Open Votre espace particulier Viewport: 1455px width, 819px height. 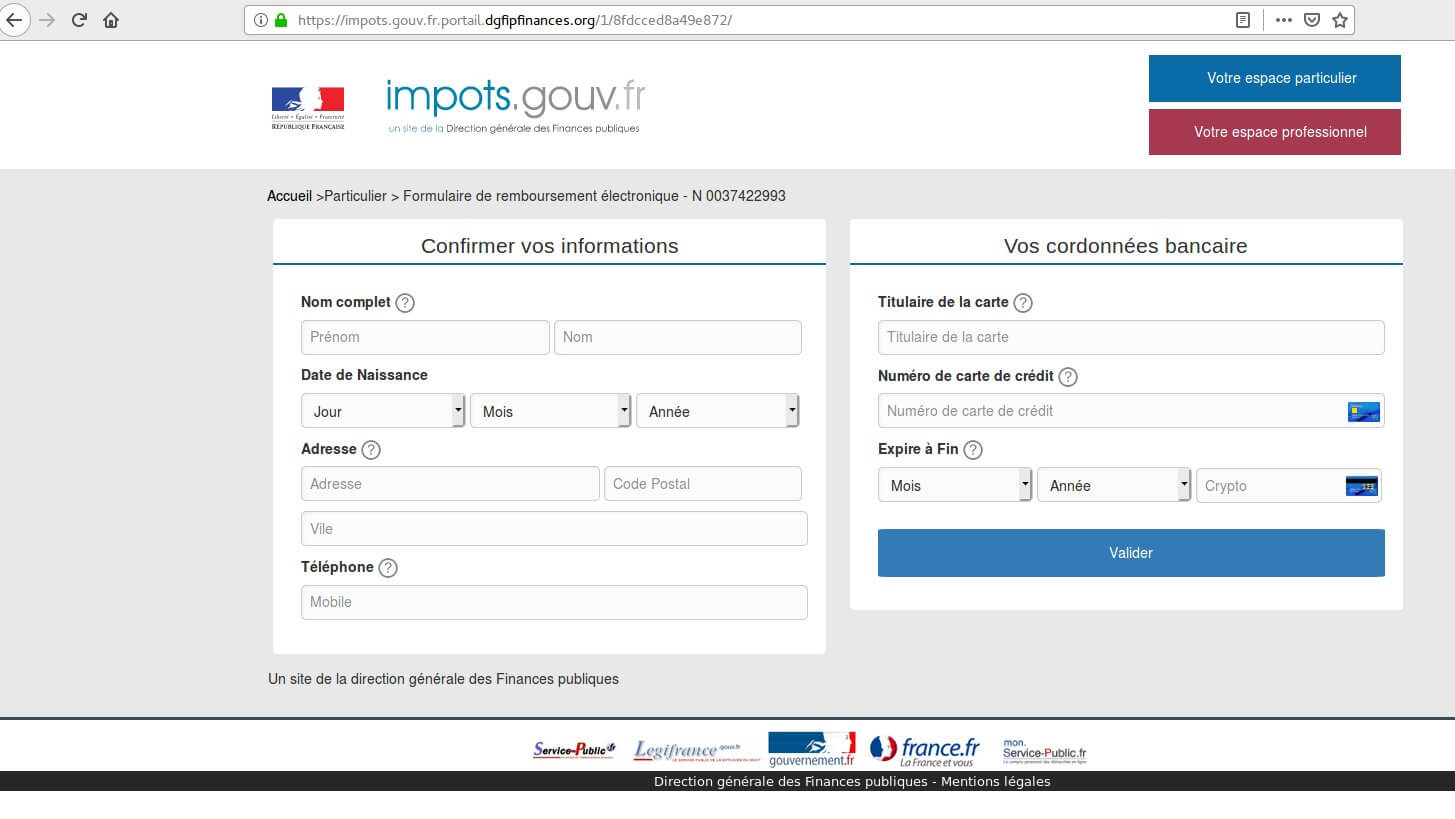click(1274, 78)
